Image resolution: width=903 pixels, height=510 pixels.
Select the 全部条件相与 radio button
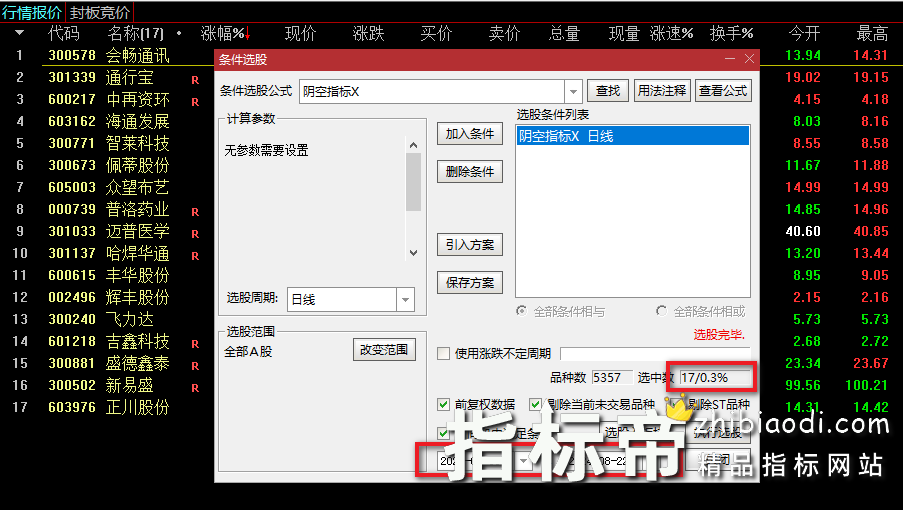(521, 311)
